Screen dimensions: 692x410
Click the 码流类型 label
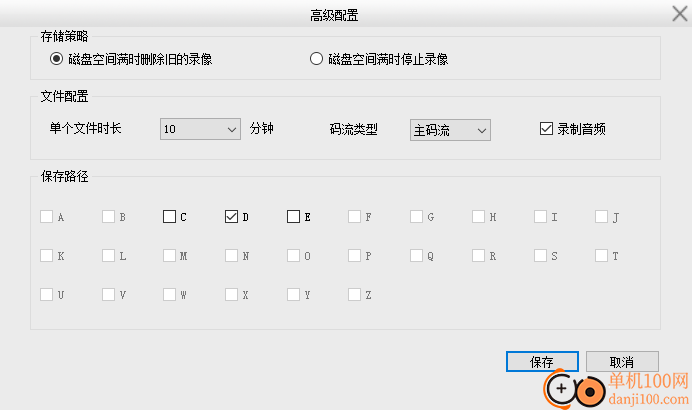(354, 129)
